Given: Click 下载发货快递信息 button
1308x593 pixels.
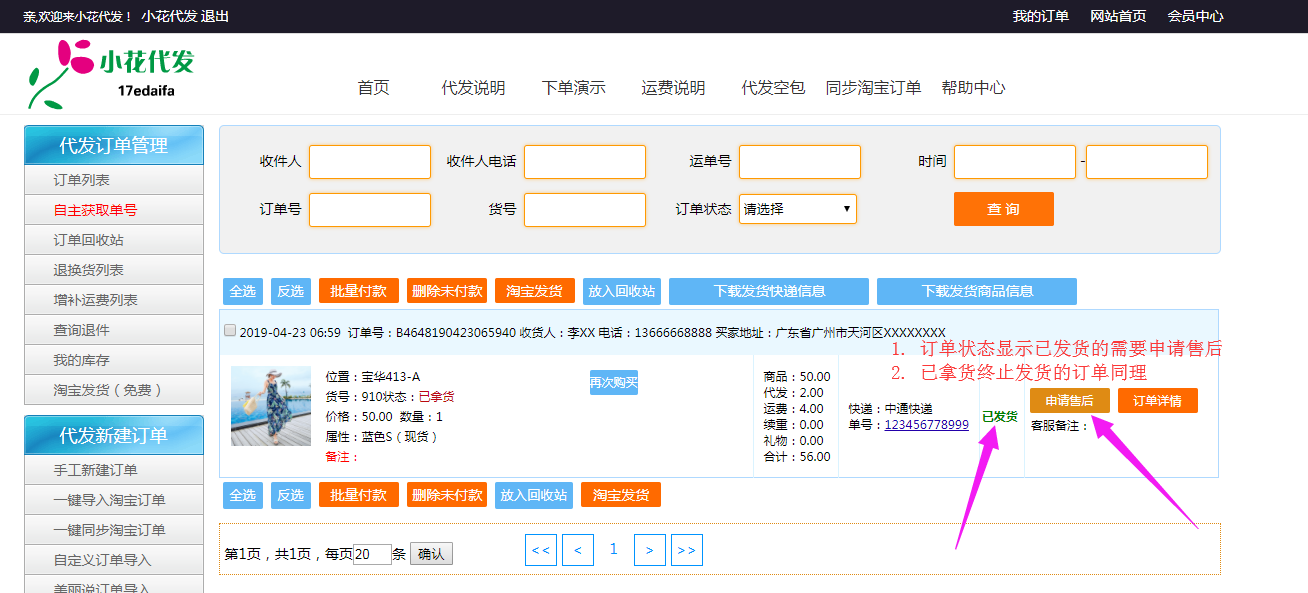Looking at the screenshot, I should pyautogui.click(x=769, y=291).
